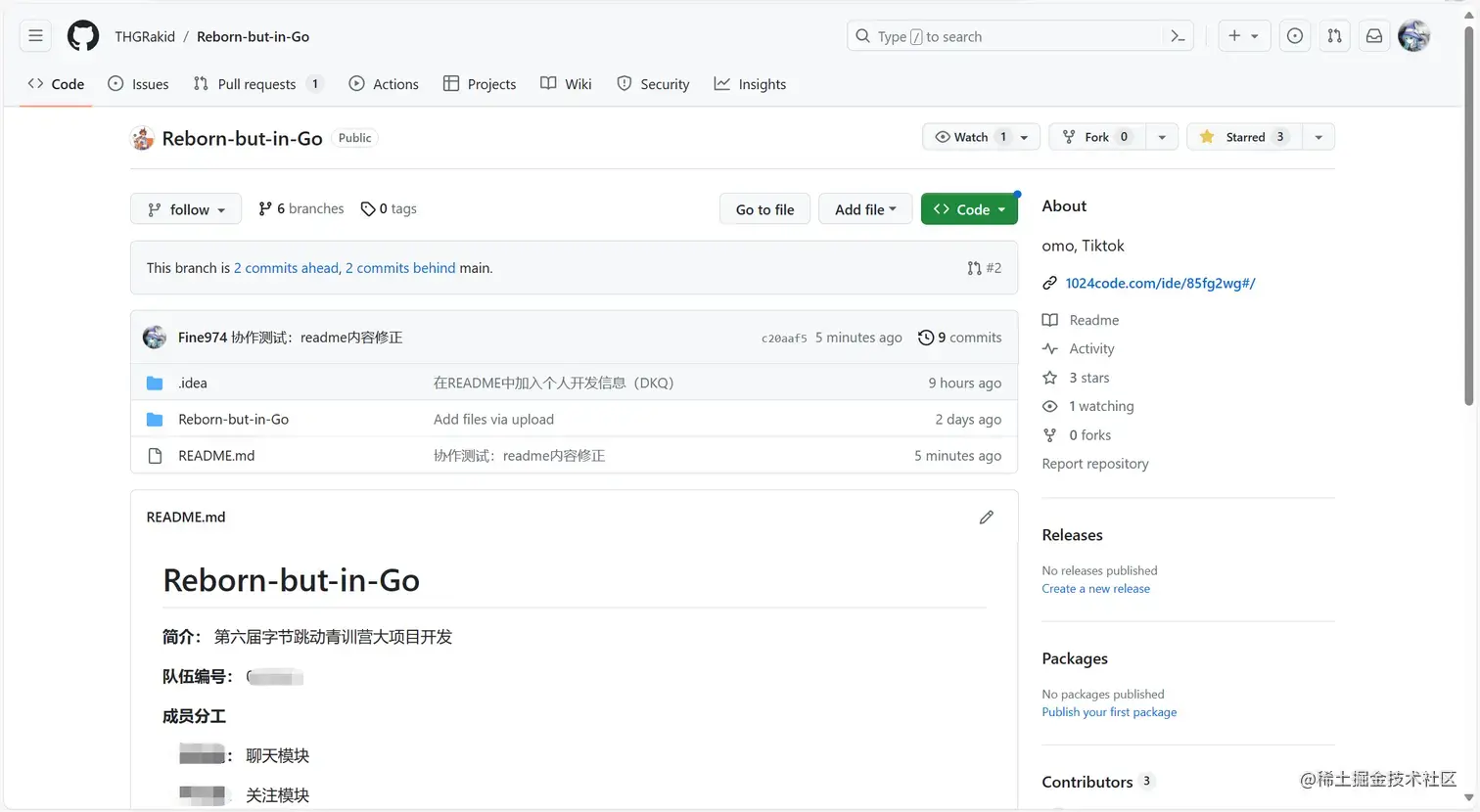Screen dimensions: 1480x812
Task: Open the Packages heading link
Action: pos(1075,658)
